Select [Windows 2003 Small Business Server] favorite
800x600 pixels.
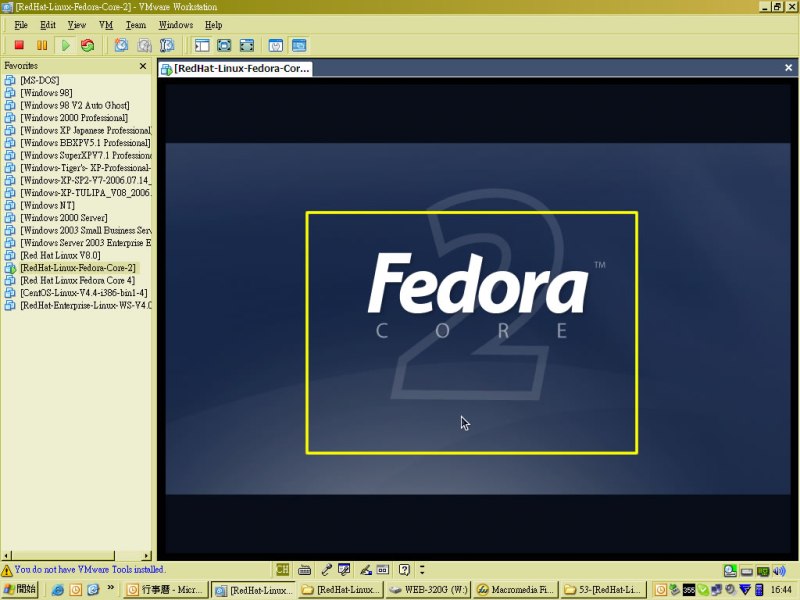pyautogui.click(x=85, y=230)
